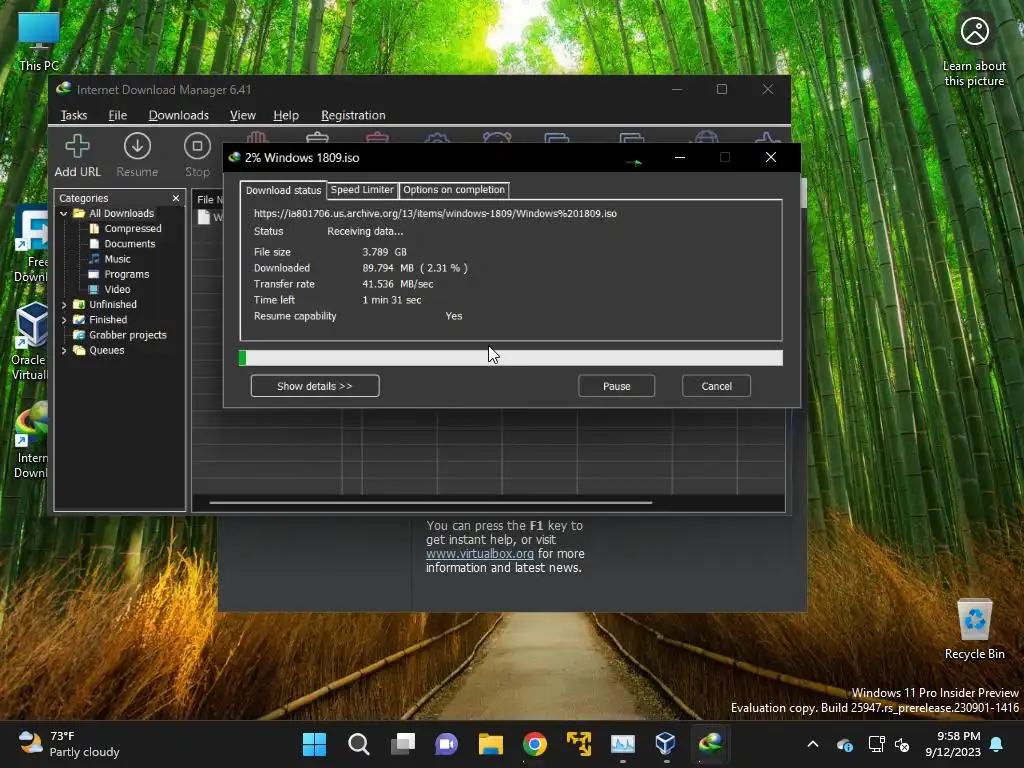Open the clock and date flyout
Image resolution: width=1024 pixels, height=768 pixels.
[953, 744]
